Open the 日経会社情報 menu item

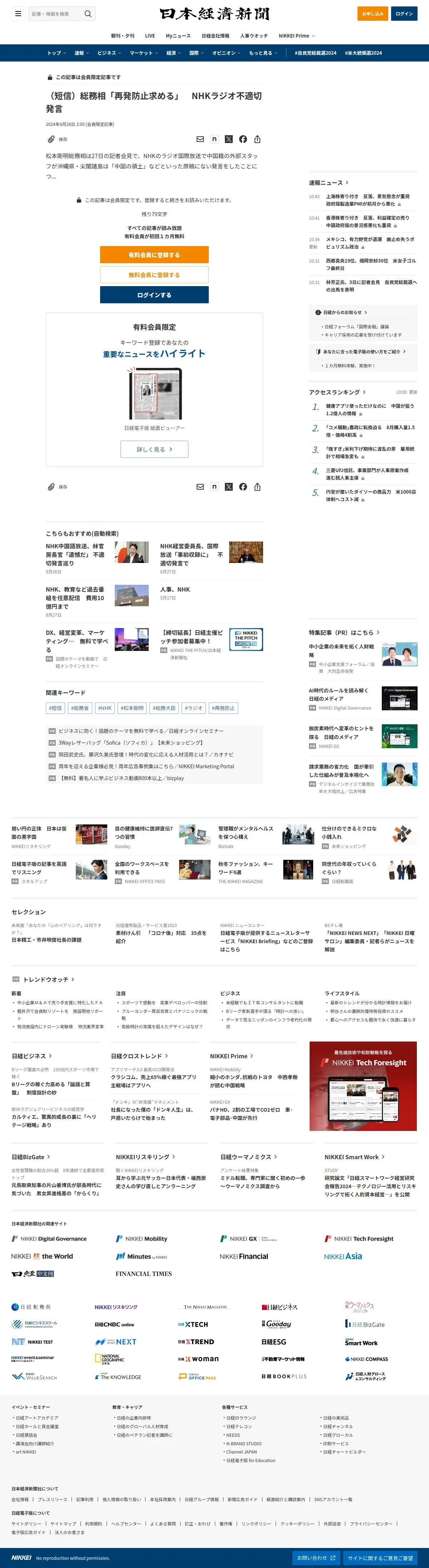point(216,36)
